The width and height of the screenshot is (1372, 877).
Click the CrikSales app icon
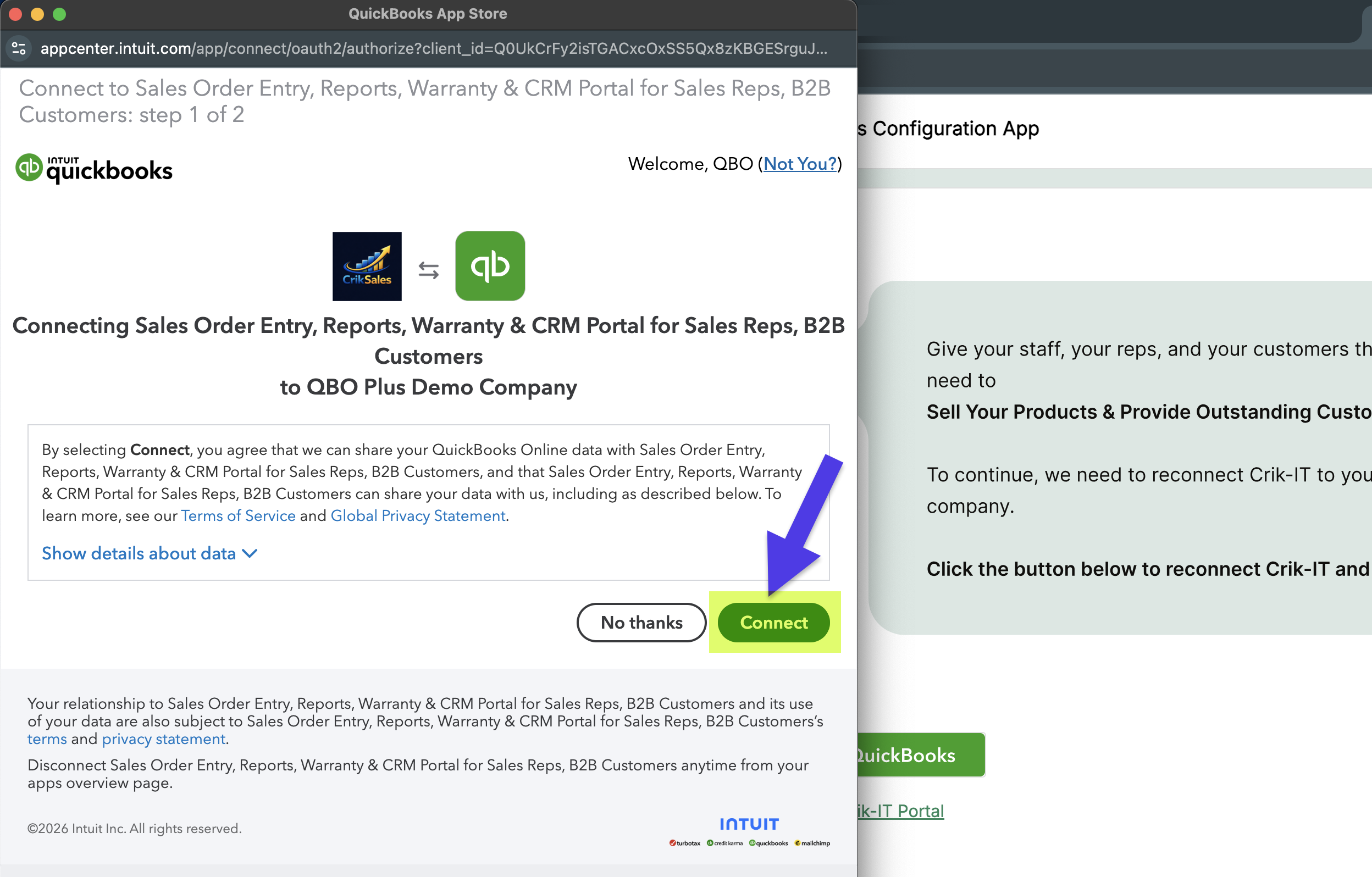[x=367, y=266]
